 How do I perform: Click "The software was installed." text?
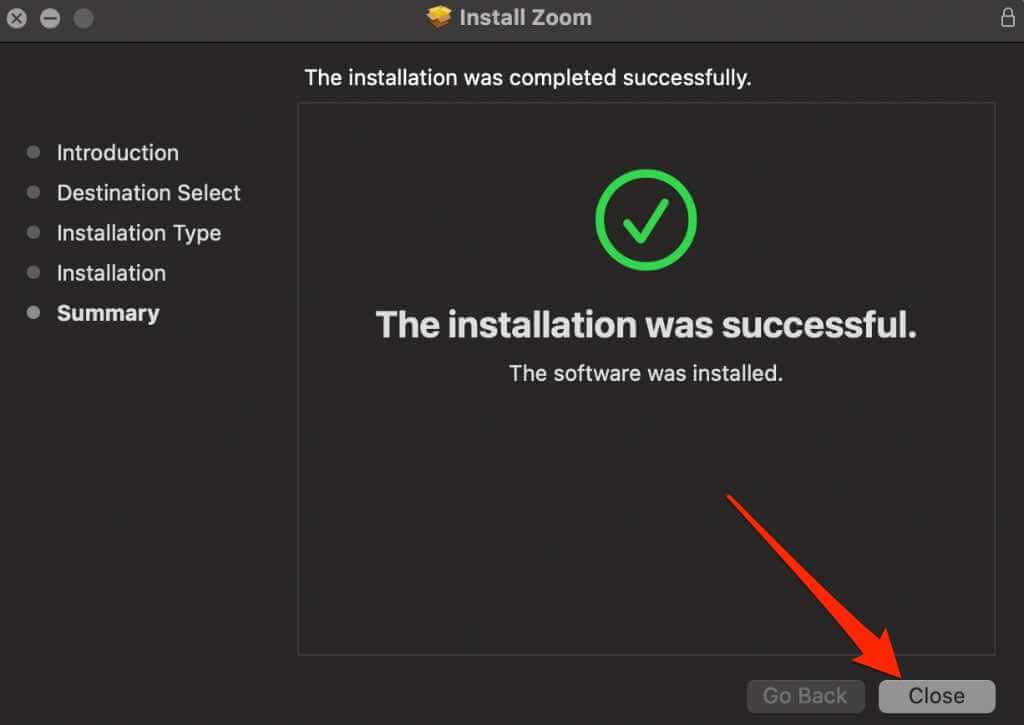645,373
